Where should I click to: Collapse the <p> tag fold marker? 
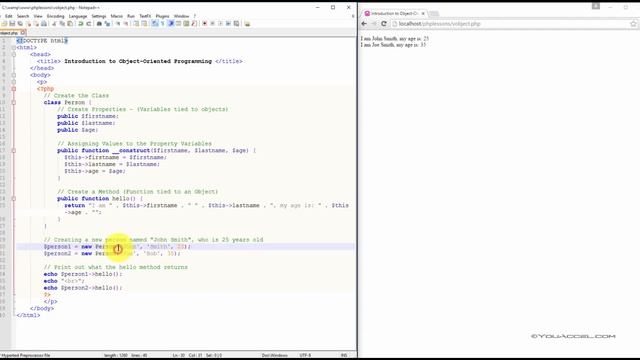tap(13, 82)
